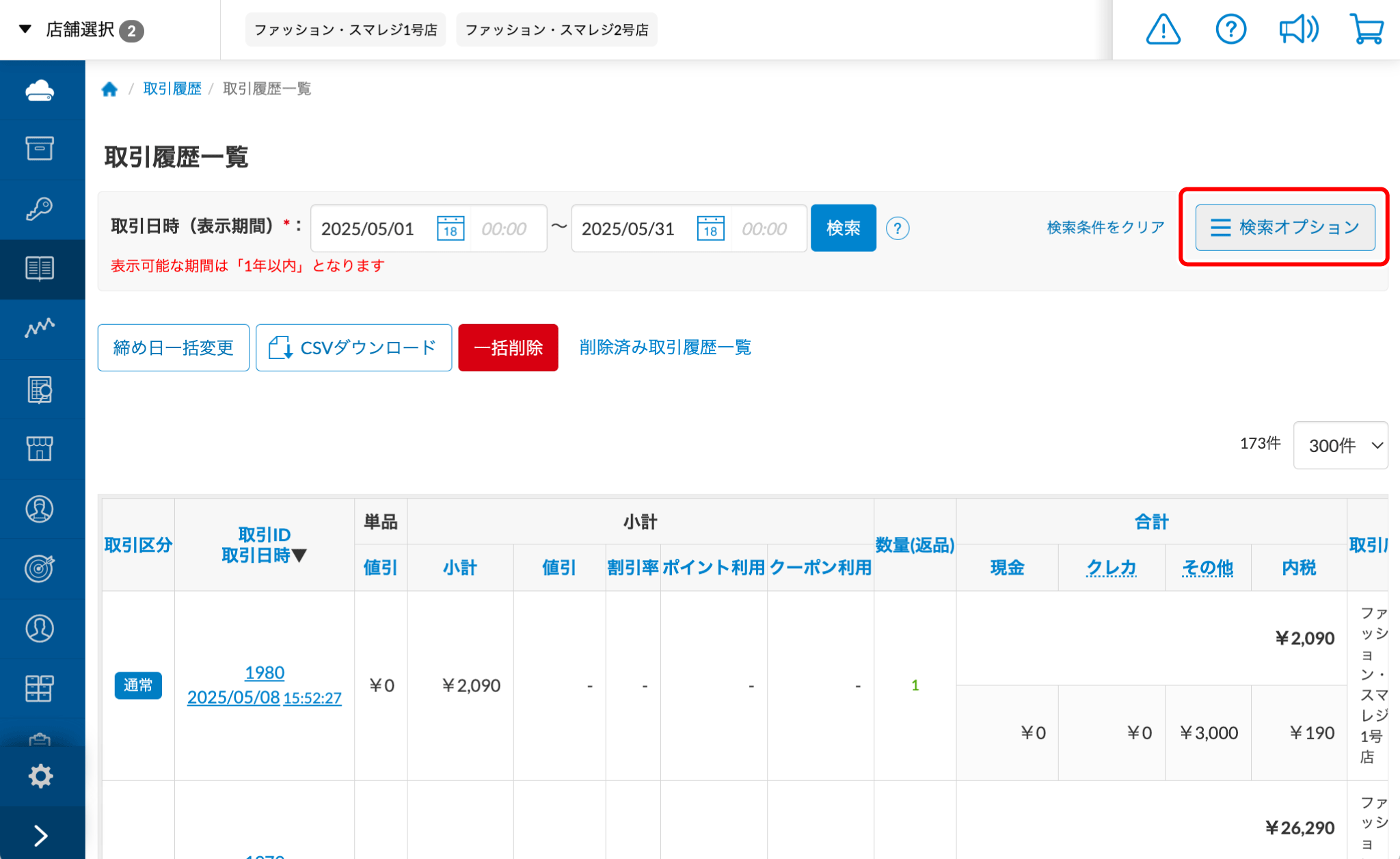1400x859 pixels.
Task: Open the key icon in the left sidebar
Action: coord(41,209)
